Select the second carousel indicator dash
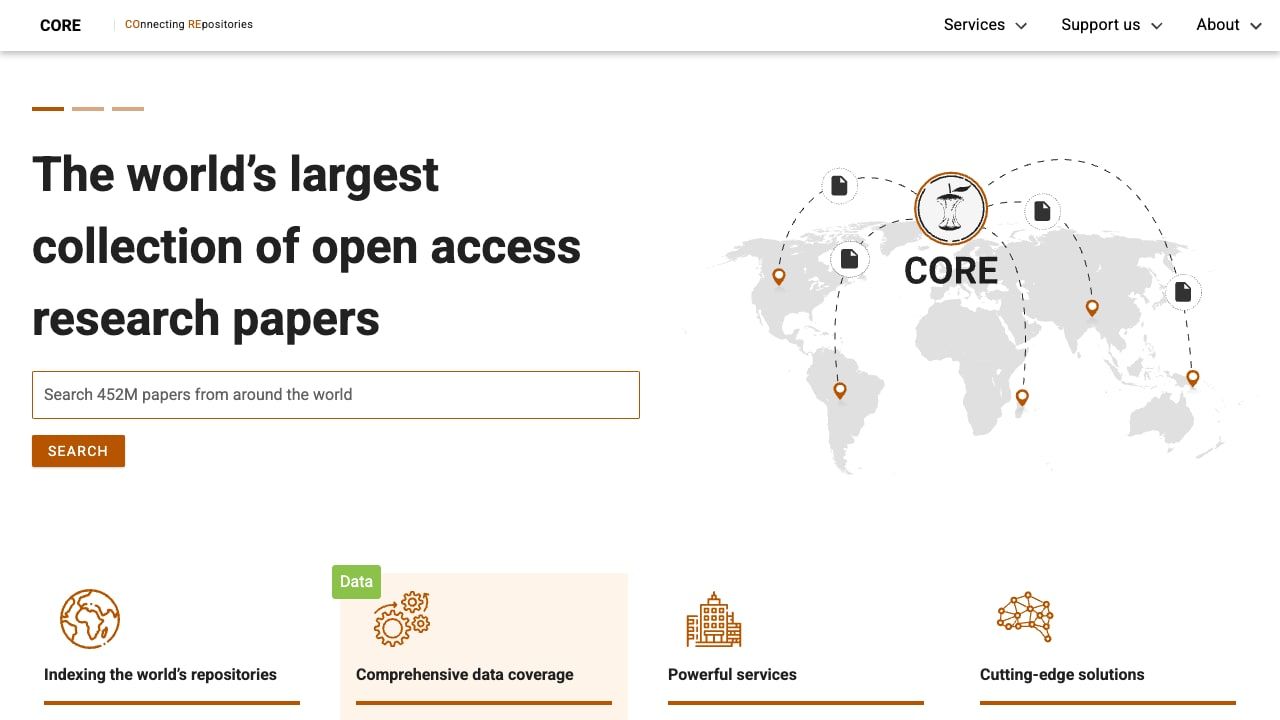Viewport: 1280px width, 720px height. pos(88,109)
